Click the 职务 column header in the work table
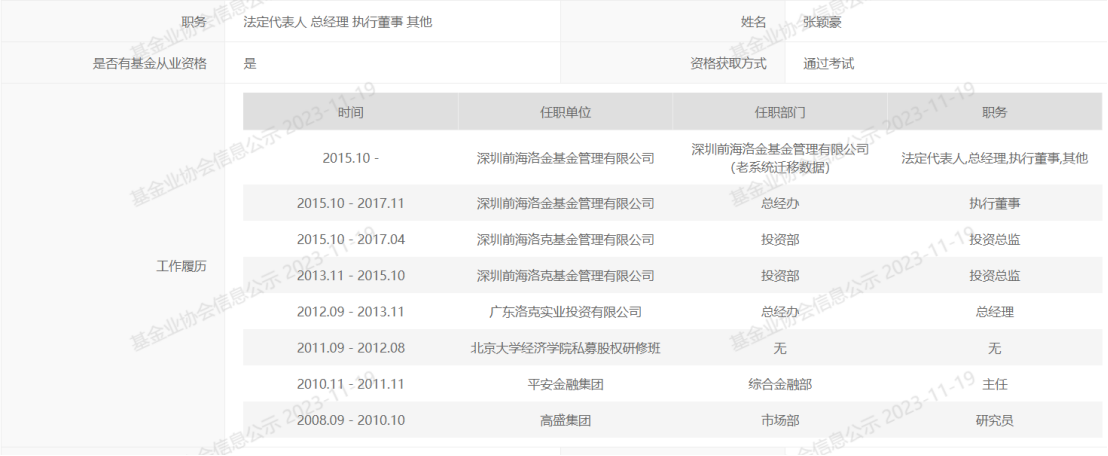Image resolution: width=1108 pixels, height=456 pixels. coord(995,112)
